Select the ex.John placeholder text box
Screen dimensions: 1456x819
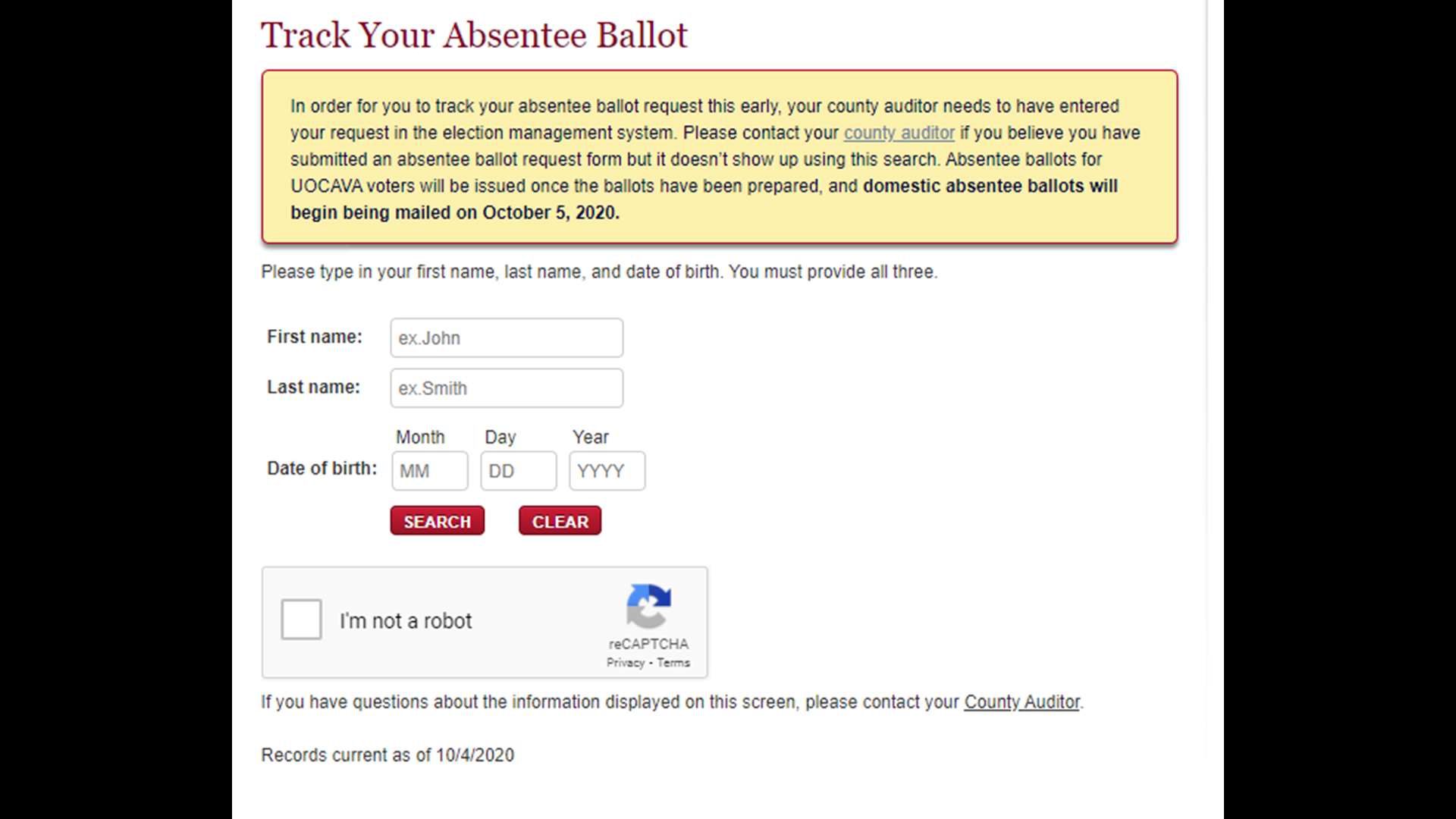(506, 337)
